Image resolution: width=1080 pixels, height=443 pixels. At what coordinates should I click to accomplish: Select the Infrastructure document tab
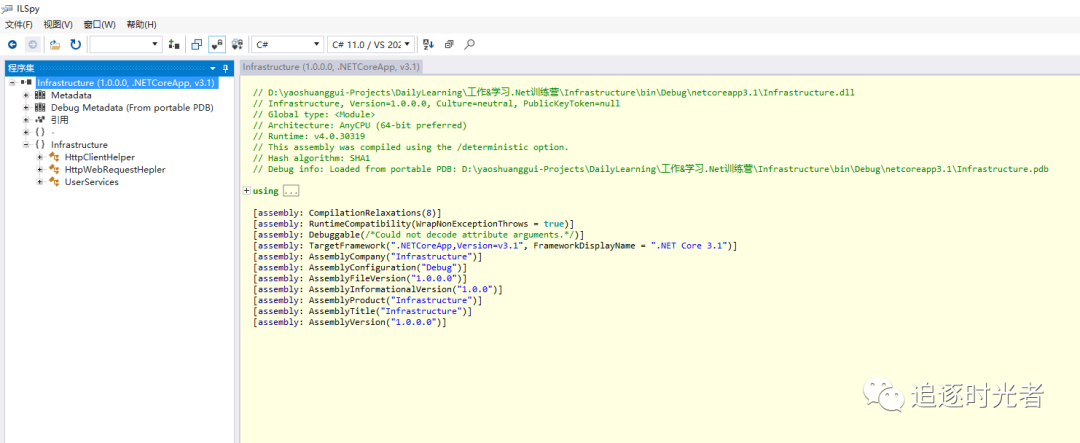(331, 66)
